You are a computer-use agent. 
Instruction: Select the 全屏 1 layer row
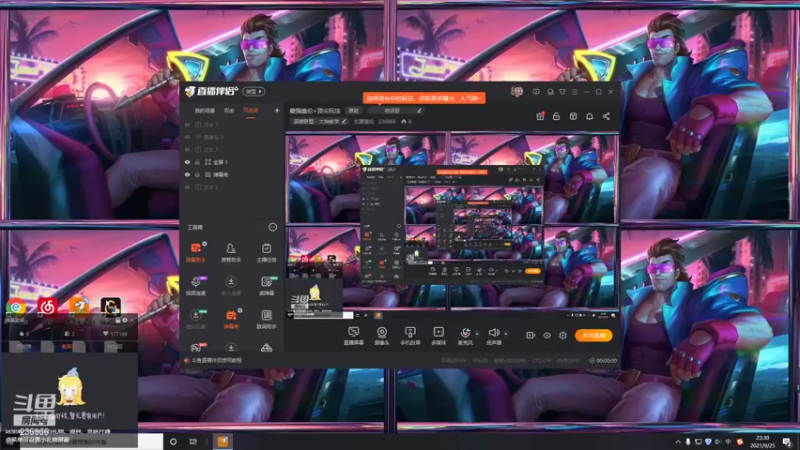[x=232, y=162]
